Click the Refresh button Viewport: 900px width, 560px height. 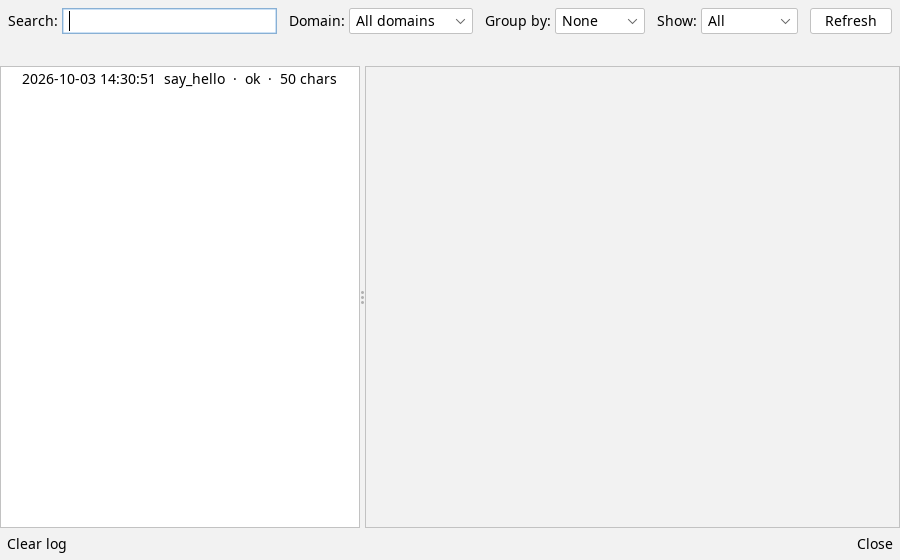coord(851,21)
